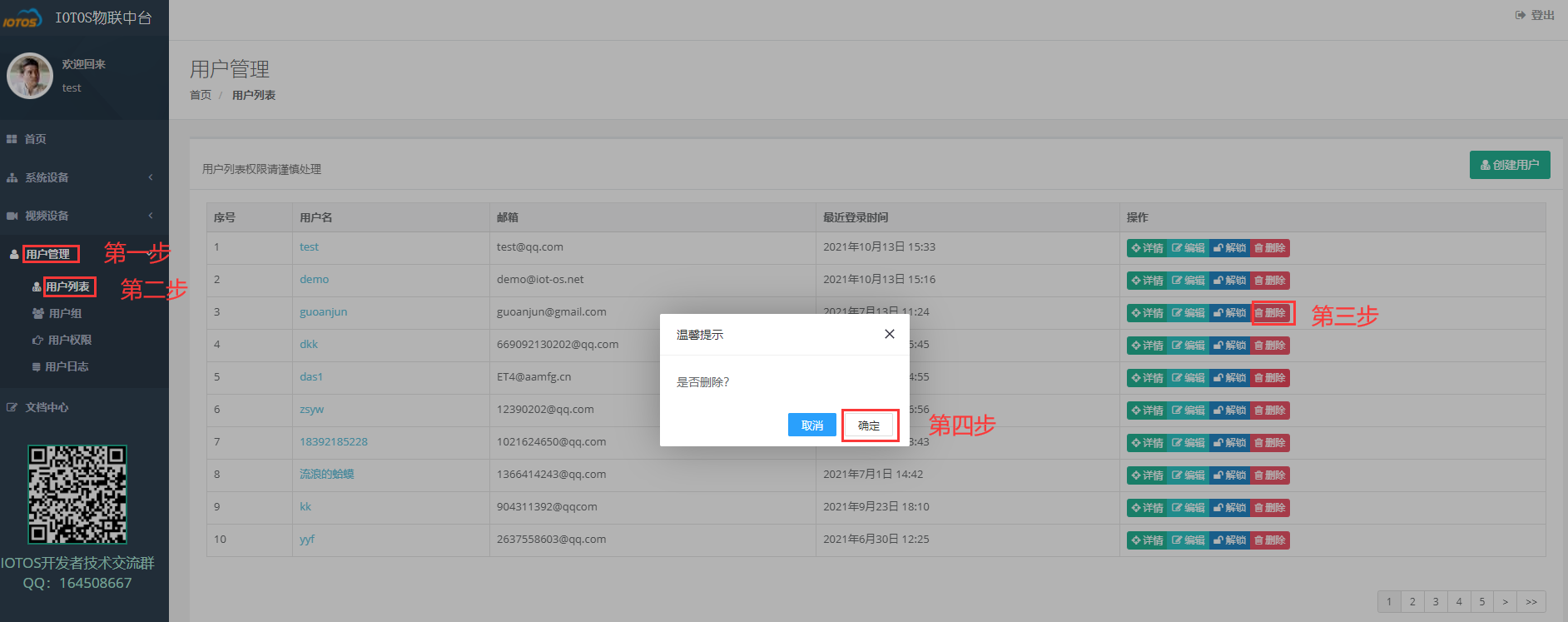Open user 18392185228 profile link
1568x622 pixels.
(334, 442)
